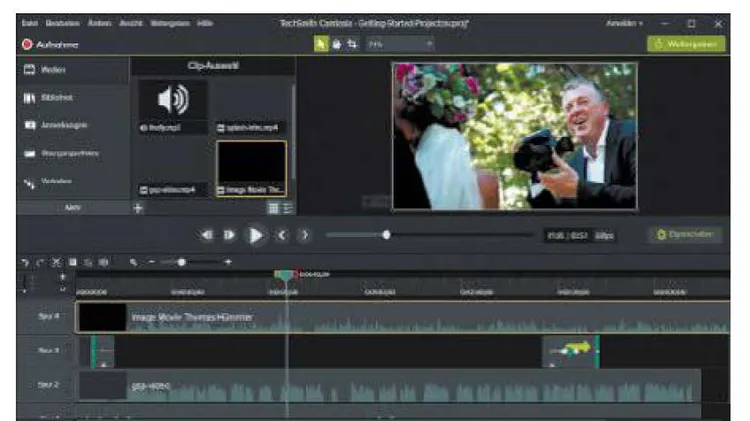Select the Image Movie Thomas Hümmer timeline clip
The image size is (750, 421).
click(x=403, y=317)
